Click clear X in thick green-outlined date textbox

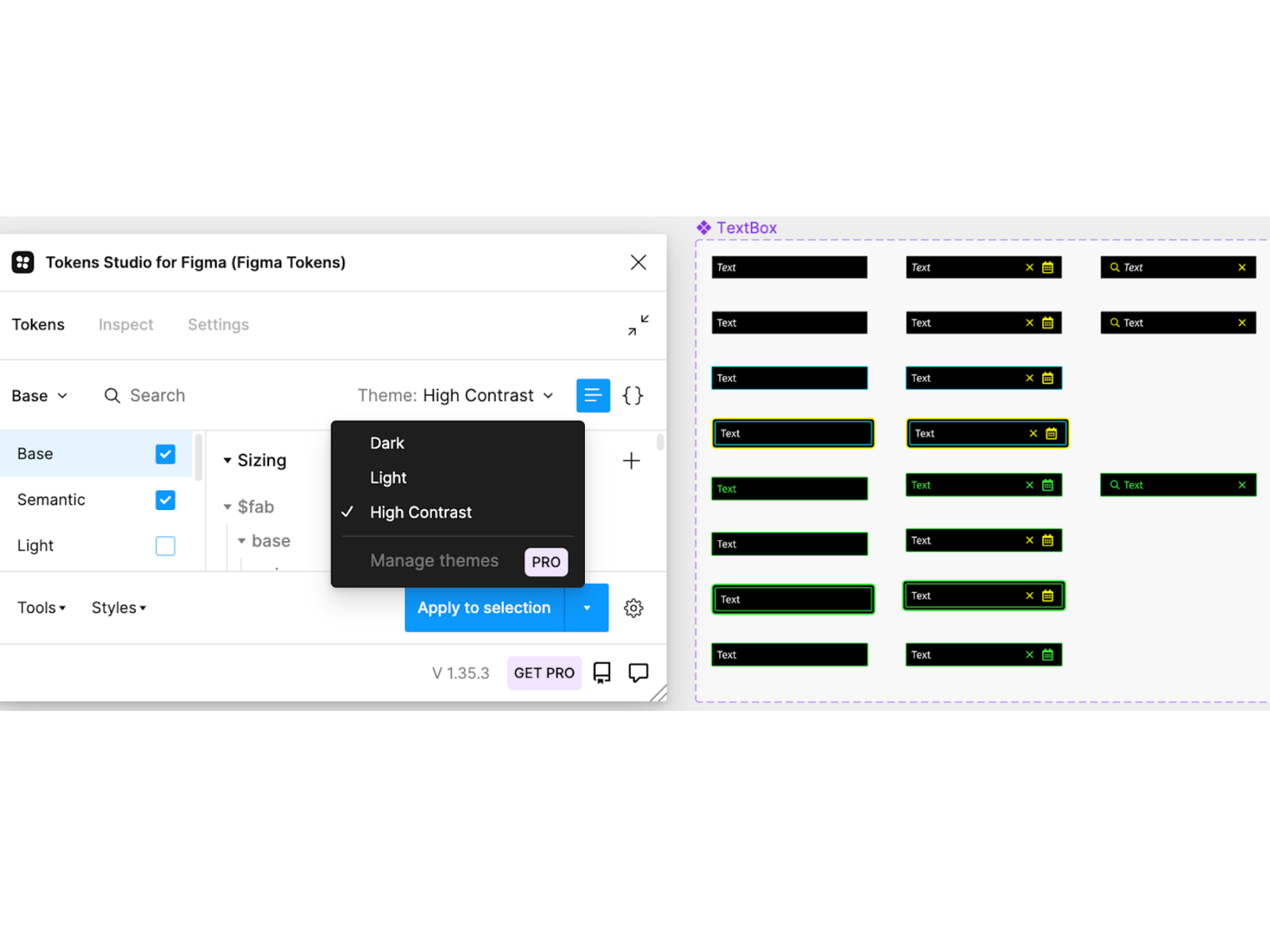(1029, 596)
